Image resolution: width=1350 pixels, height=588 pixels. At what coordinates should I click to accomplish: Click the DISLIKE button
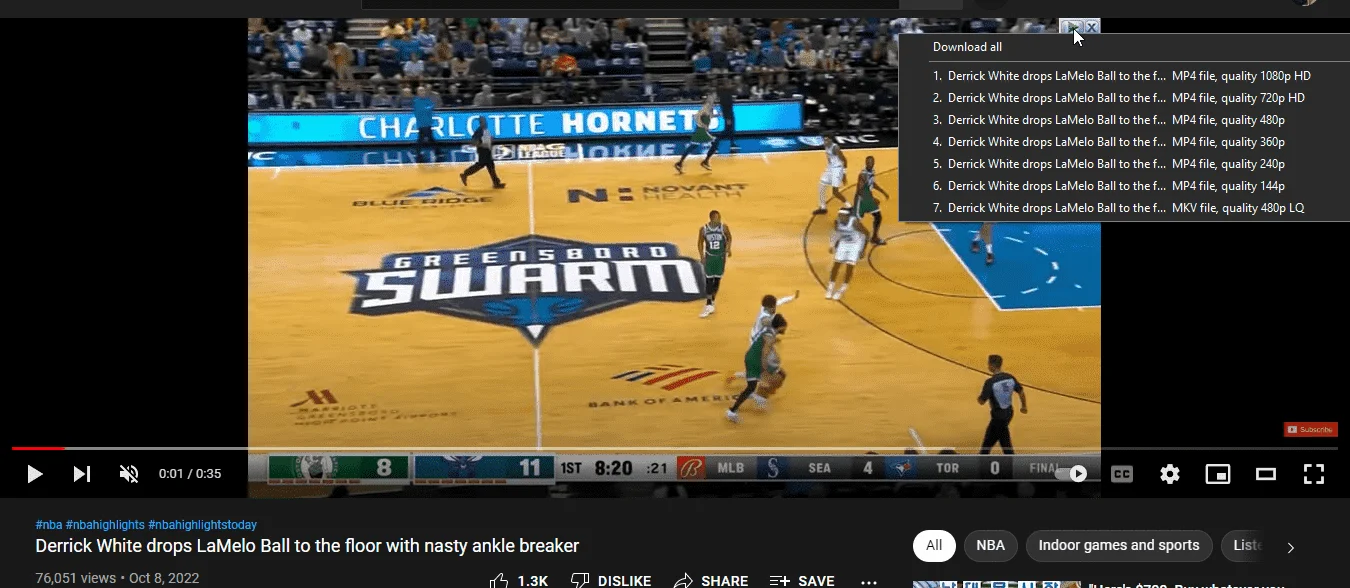611,581
